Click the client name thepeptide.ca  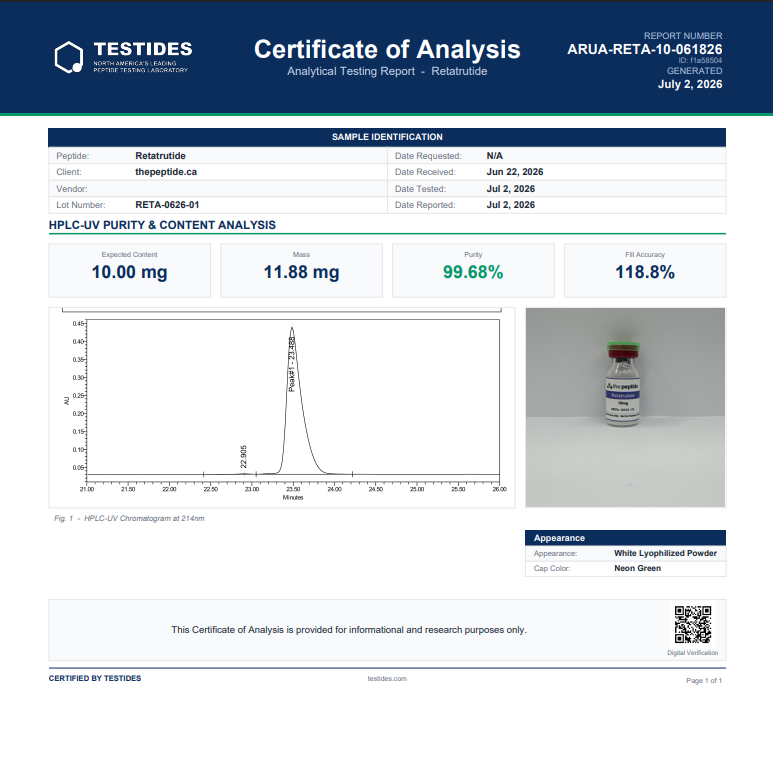click(166, 172)
